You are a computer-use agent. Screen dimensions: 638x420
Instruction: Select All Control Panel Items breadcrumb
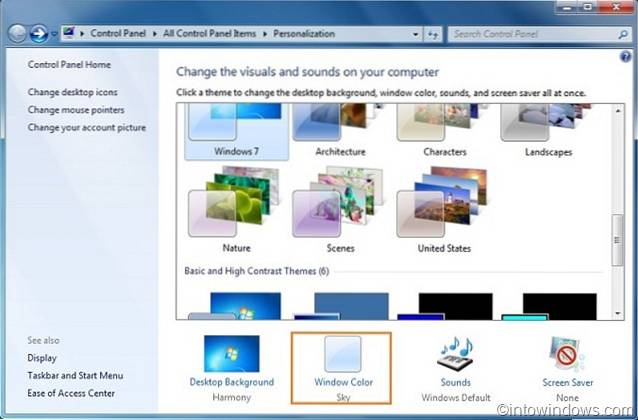coord(210,34)
